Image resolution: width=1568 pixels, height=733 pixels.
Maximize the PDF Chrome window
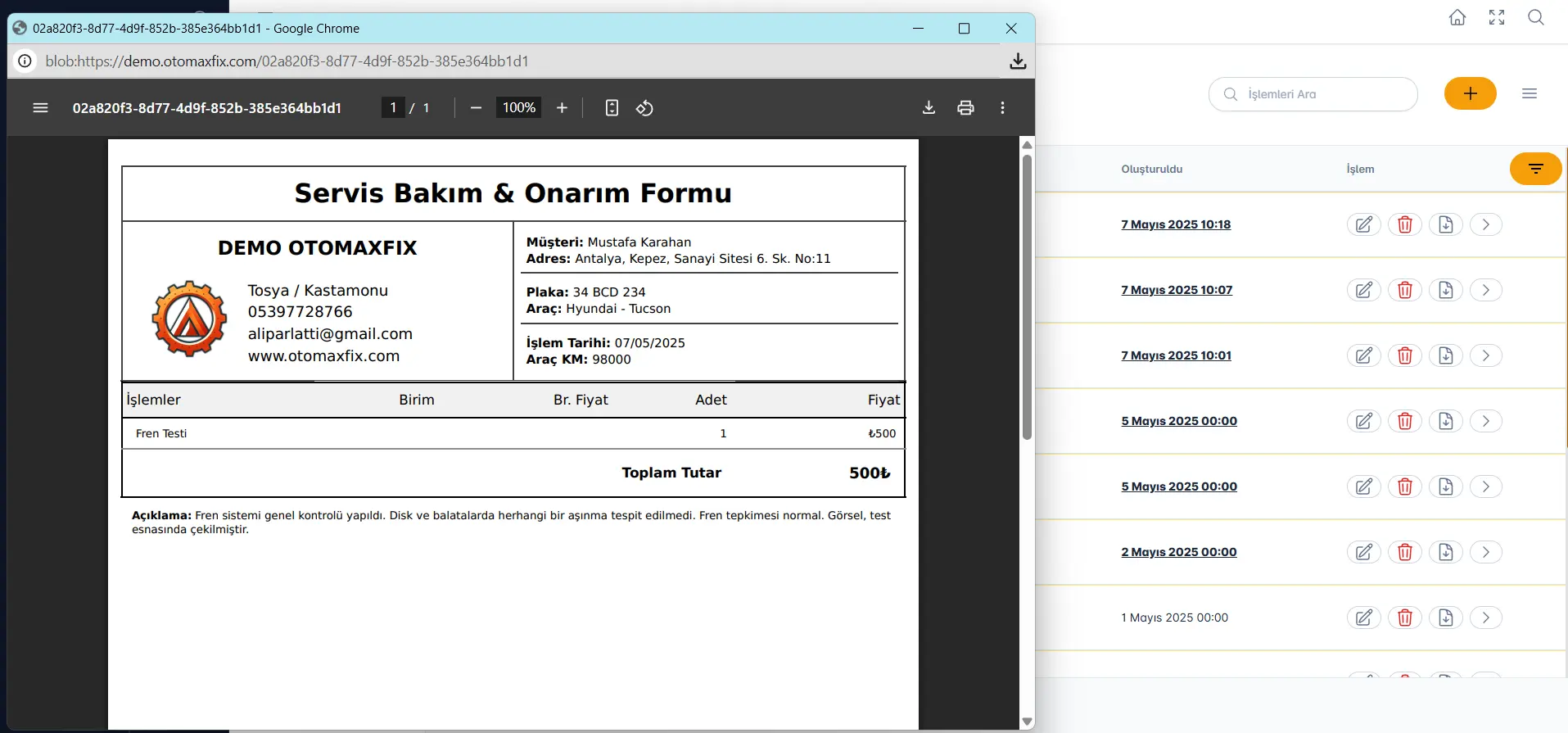tap(965, 29)
